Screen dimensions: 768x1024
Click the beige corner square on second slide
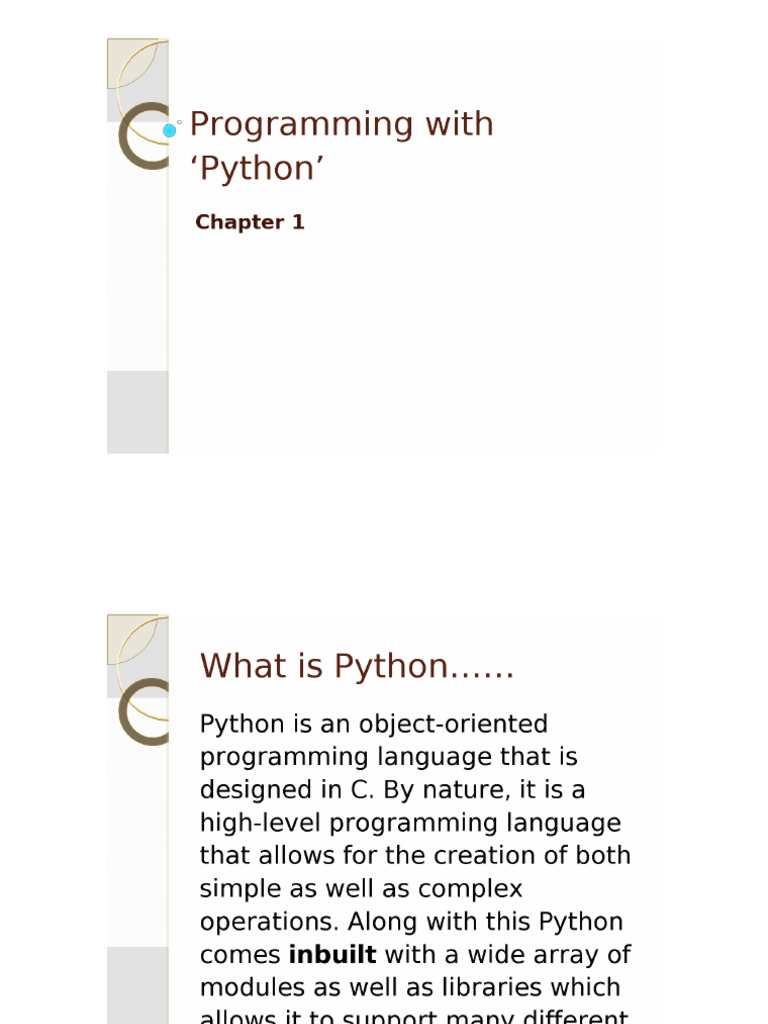coord(129,638)
